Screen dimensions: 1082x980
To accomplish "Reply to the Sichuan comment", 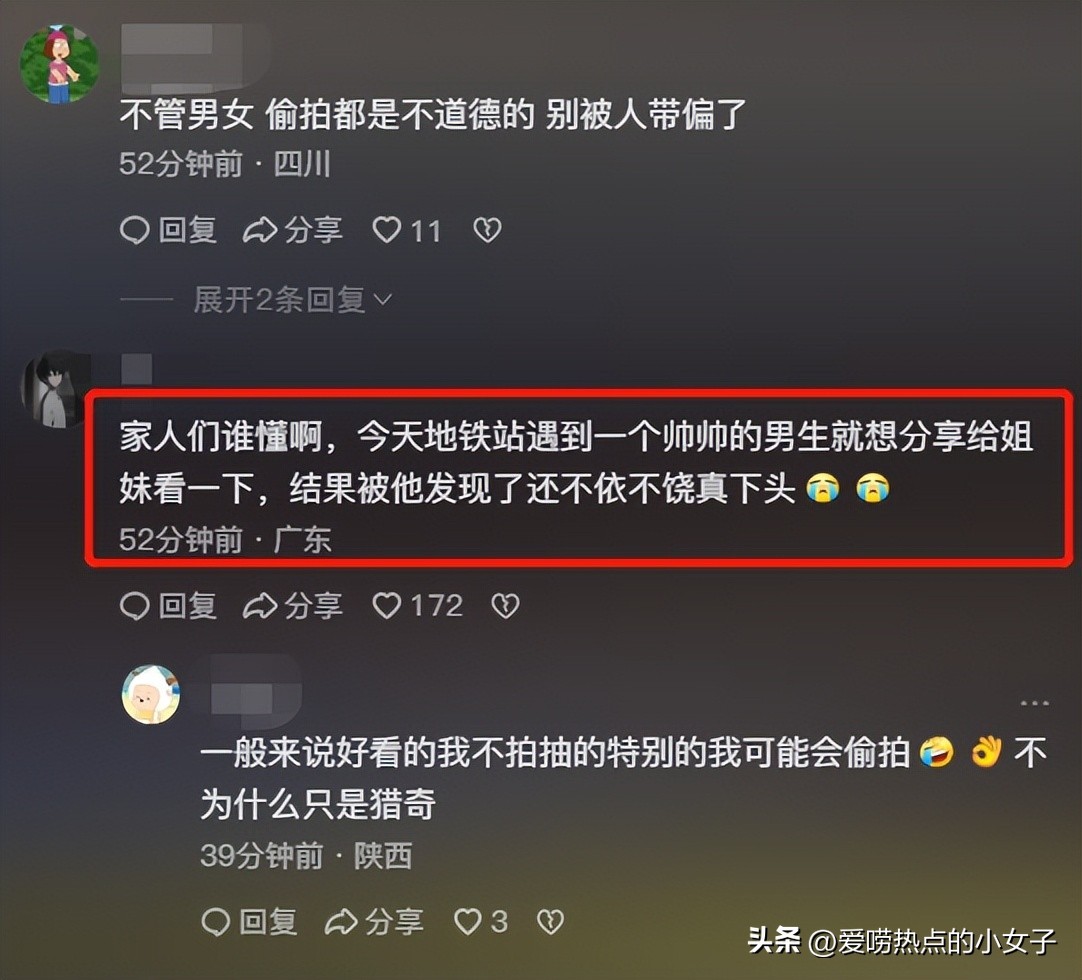I will [168, 231].
